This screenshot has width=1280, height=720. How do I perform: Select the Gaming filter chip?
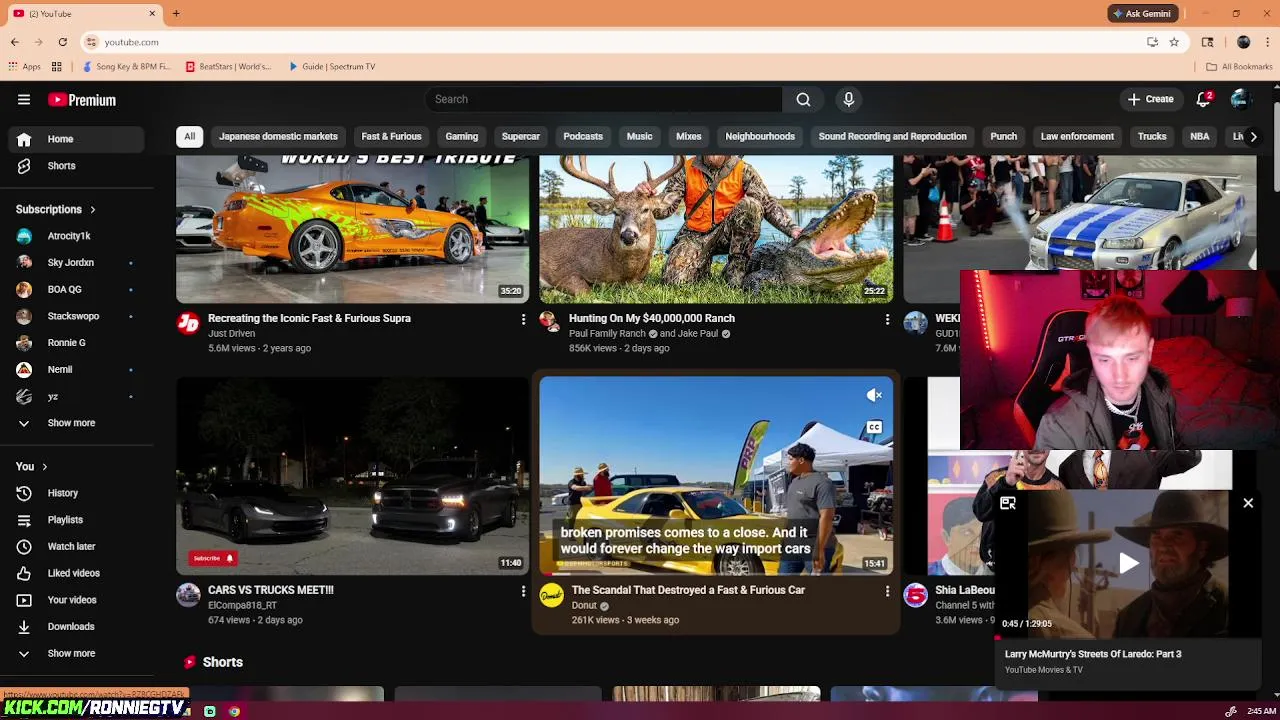[461, 136]
